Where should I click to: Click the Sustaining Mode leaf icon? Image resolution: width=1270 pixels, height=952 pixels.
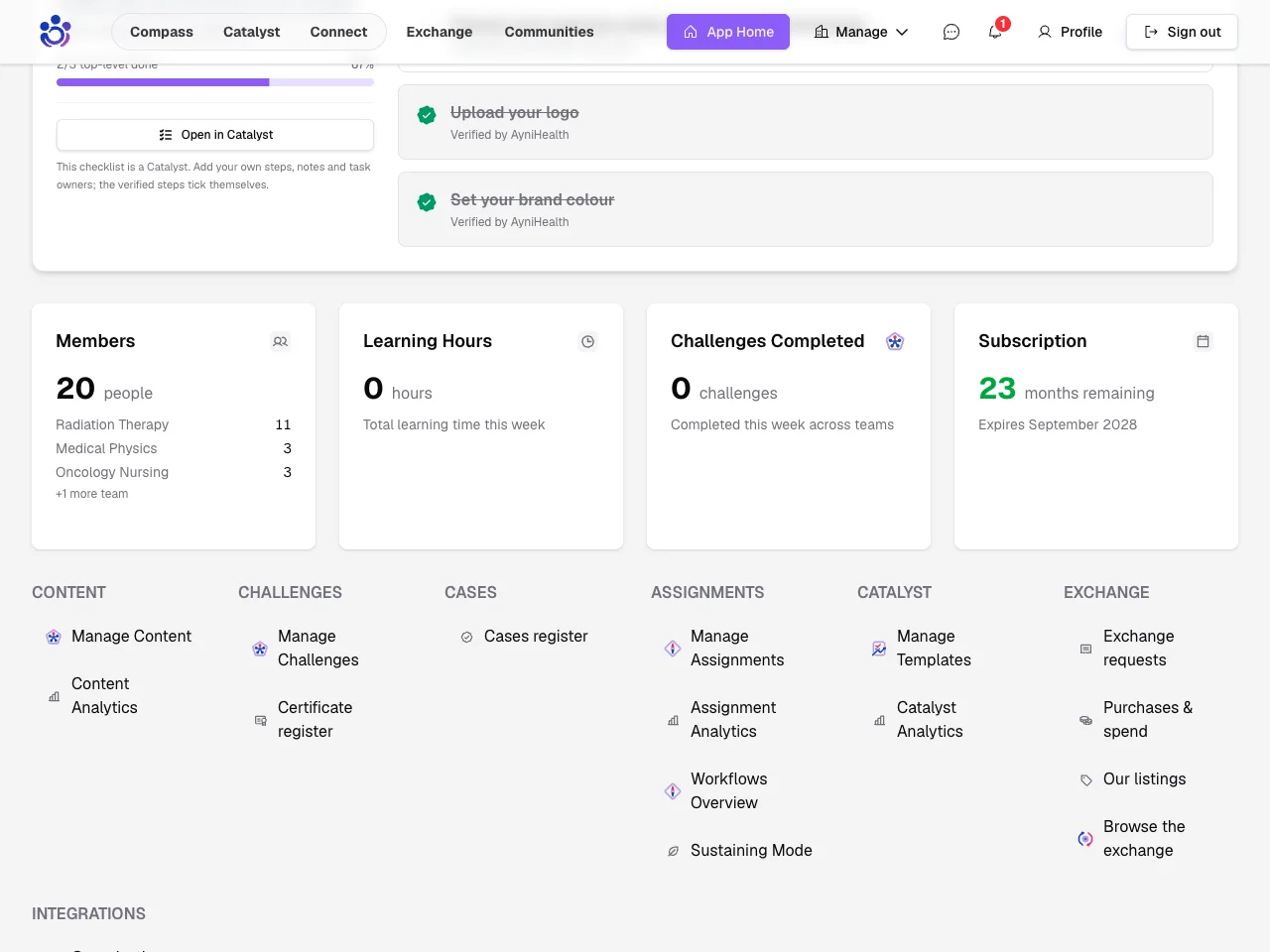[x=673, y=851]
